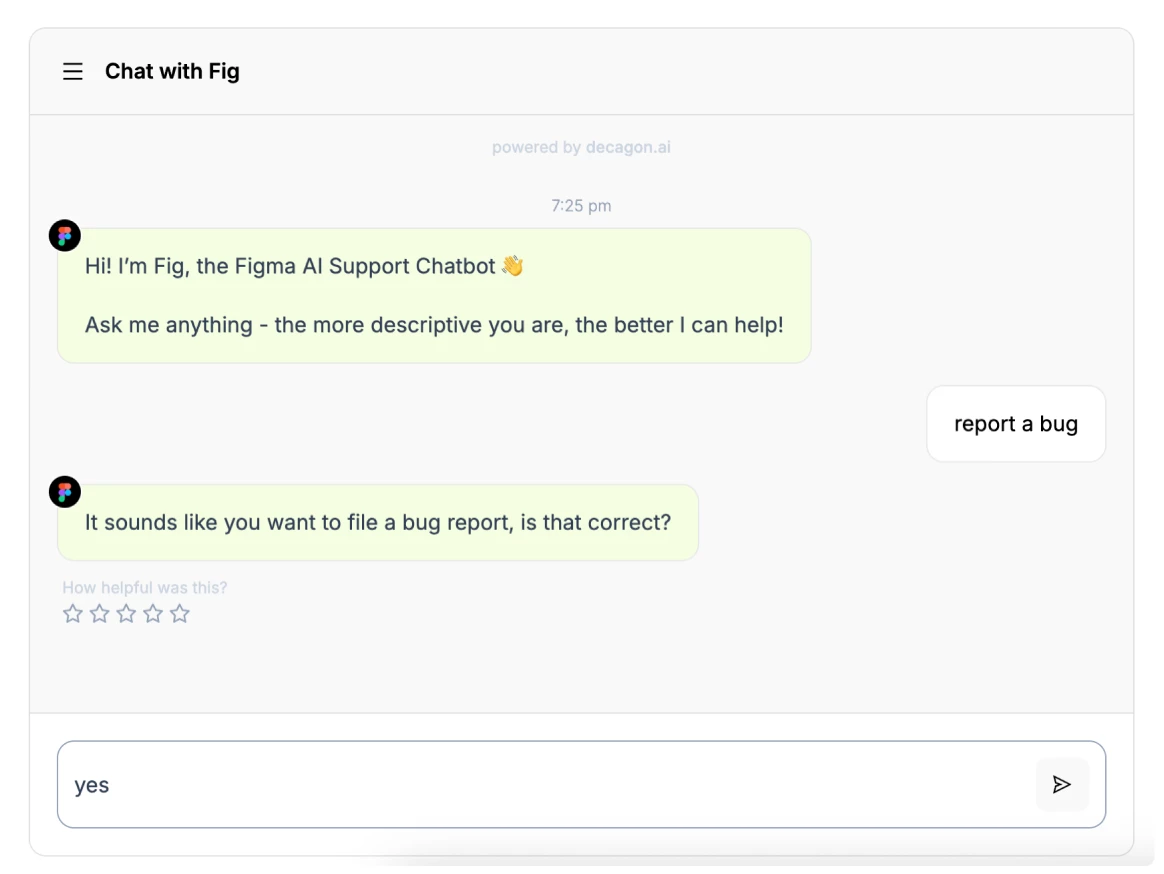The width and height of the screenshot is (1164, 874).
Task: Click the 'How helpful was this?' label
Action: (x=145, y=587)
